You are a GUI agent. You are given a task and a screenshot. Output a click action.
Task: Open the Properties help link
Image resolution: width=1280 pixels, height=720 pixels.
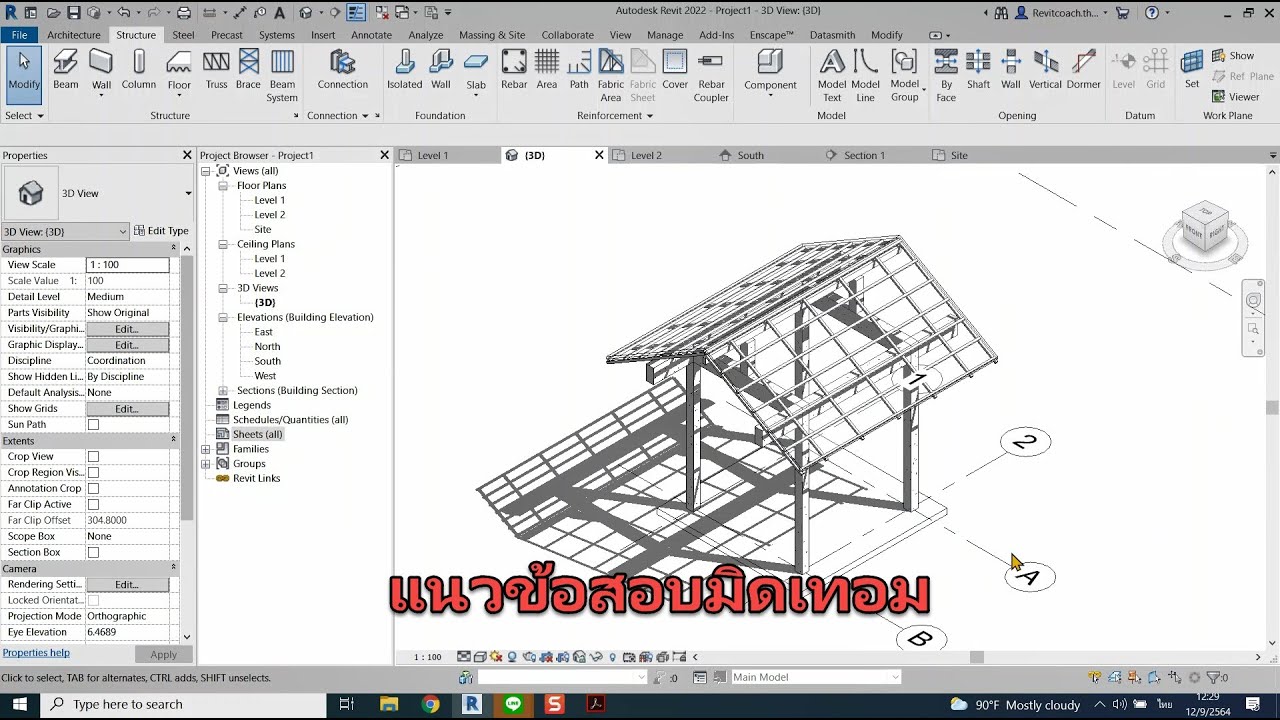36,653
